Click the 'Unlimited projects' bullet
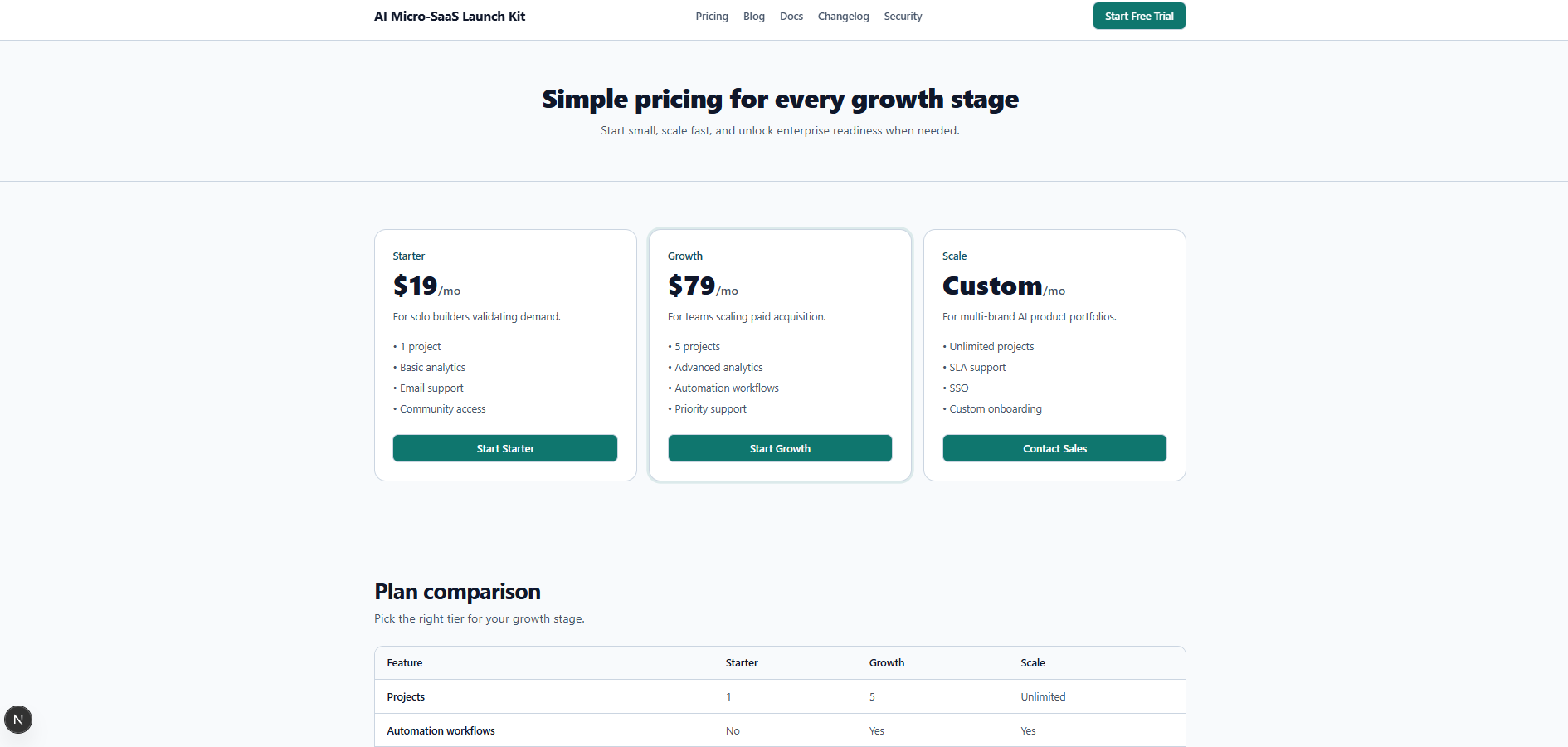The width and height of the screenshot is (1568, 747). tap(989, 347)
